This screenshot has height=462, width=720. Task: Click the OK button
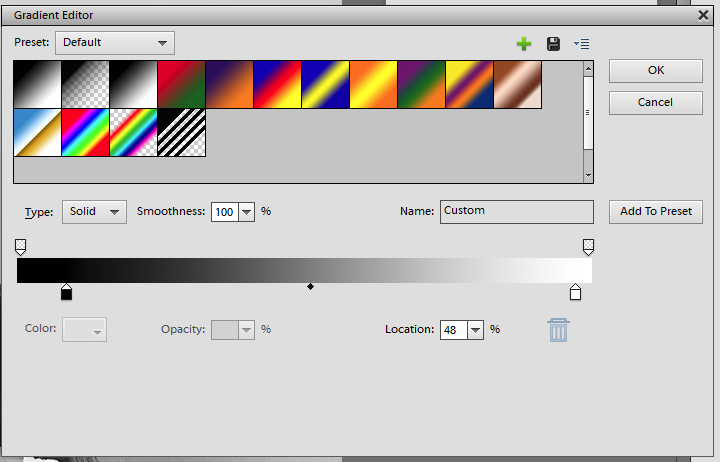click(x=656, y=71)
